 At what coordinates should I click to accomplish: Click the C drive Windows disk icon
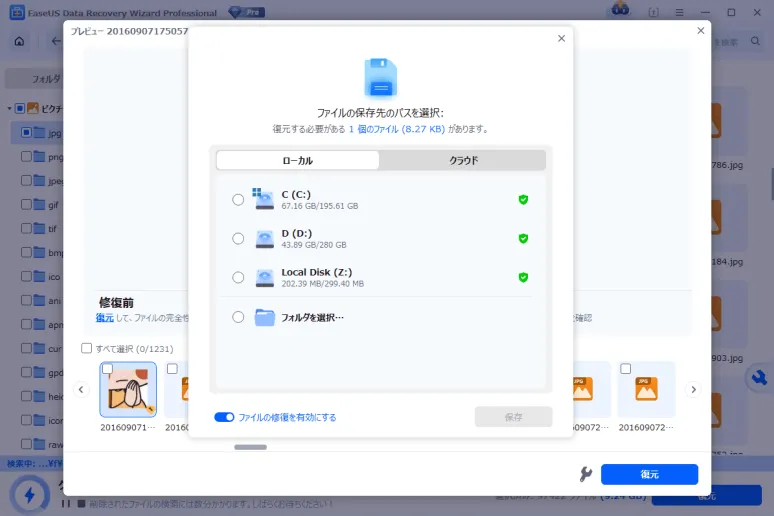tap(263, 199)
